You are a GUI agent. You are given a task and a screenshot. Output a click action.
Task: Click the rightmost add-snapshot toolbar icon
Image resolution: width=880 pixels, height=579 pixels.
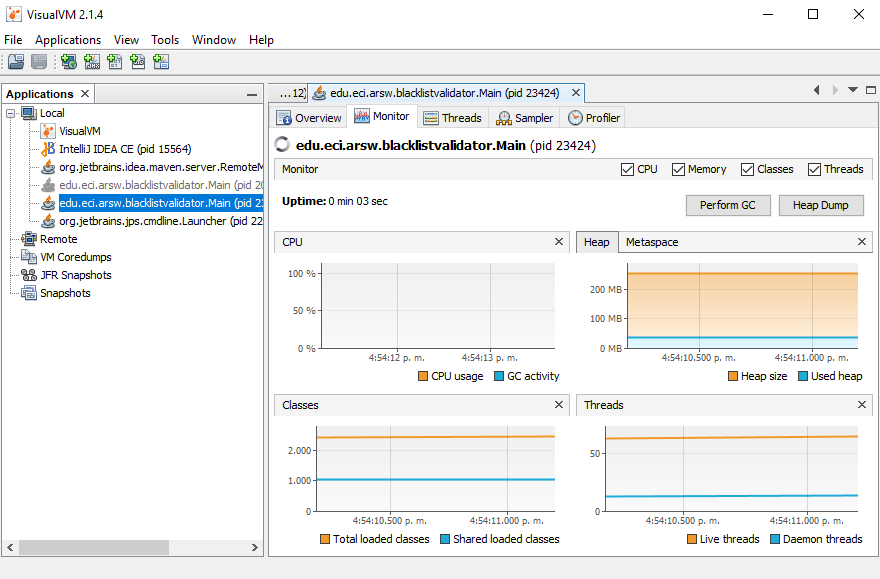(x=161, y=61)
